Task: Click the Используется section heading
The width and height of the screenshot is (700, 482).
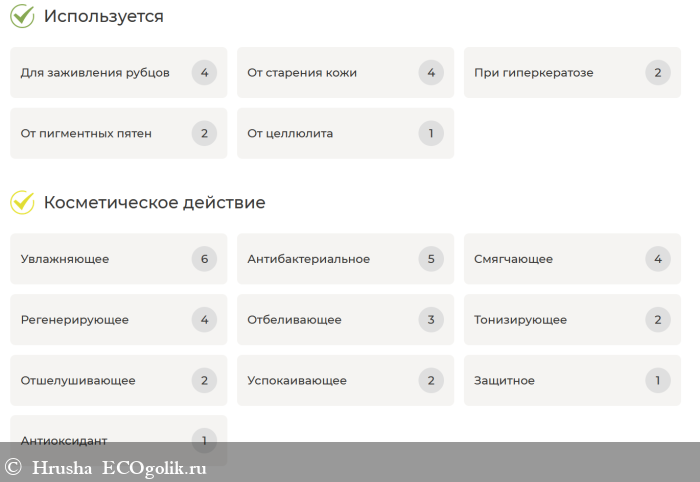Action: point(103,16)
